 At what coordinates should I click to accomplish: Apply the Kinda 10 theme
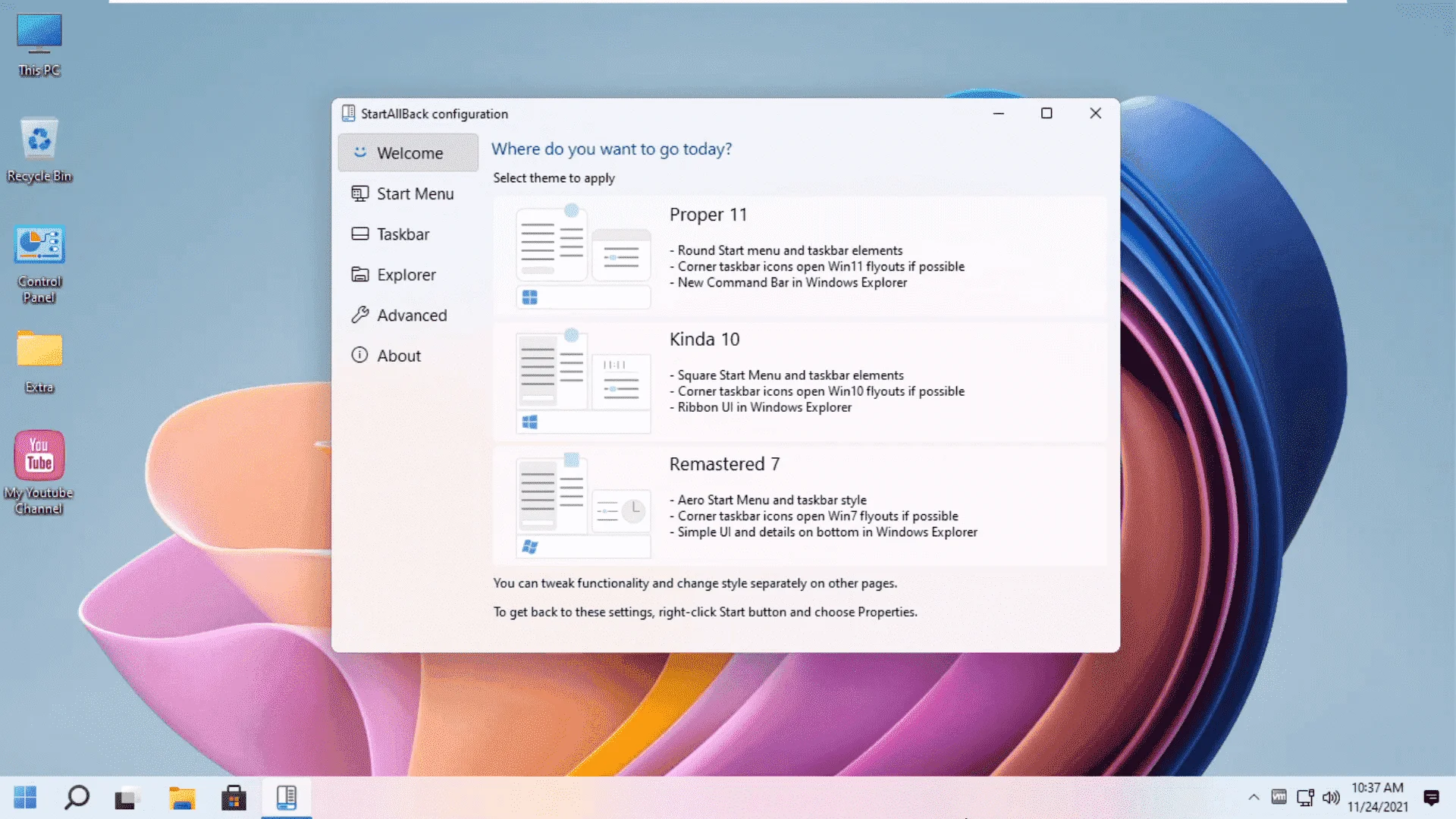coord(799,381)
